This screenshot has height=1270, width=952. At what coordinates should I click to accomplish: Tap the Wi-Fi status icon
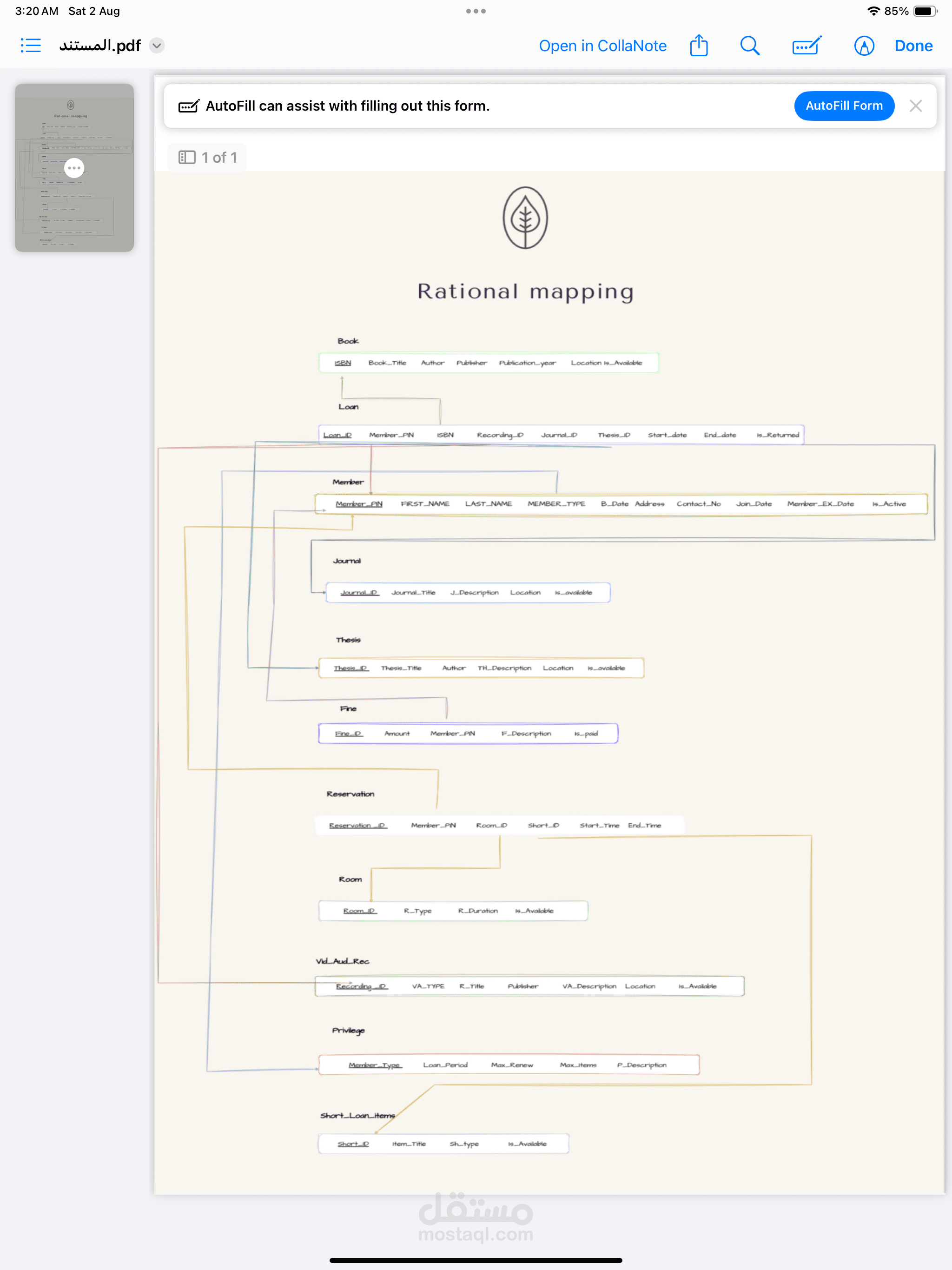873,11
